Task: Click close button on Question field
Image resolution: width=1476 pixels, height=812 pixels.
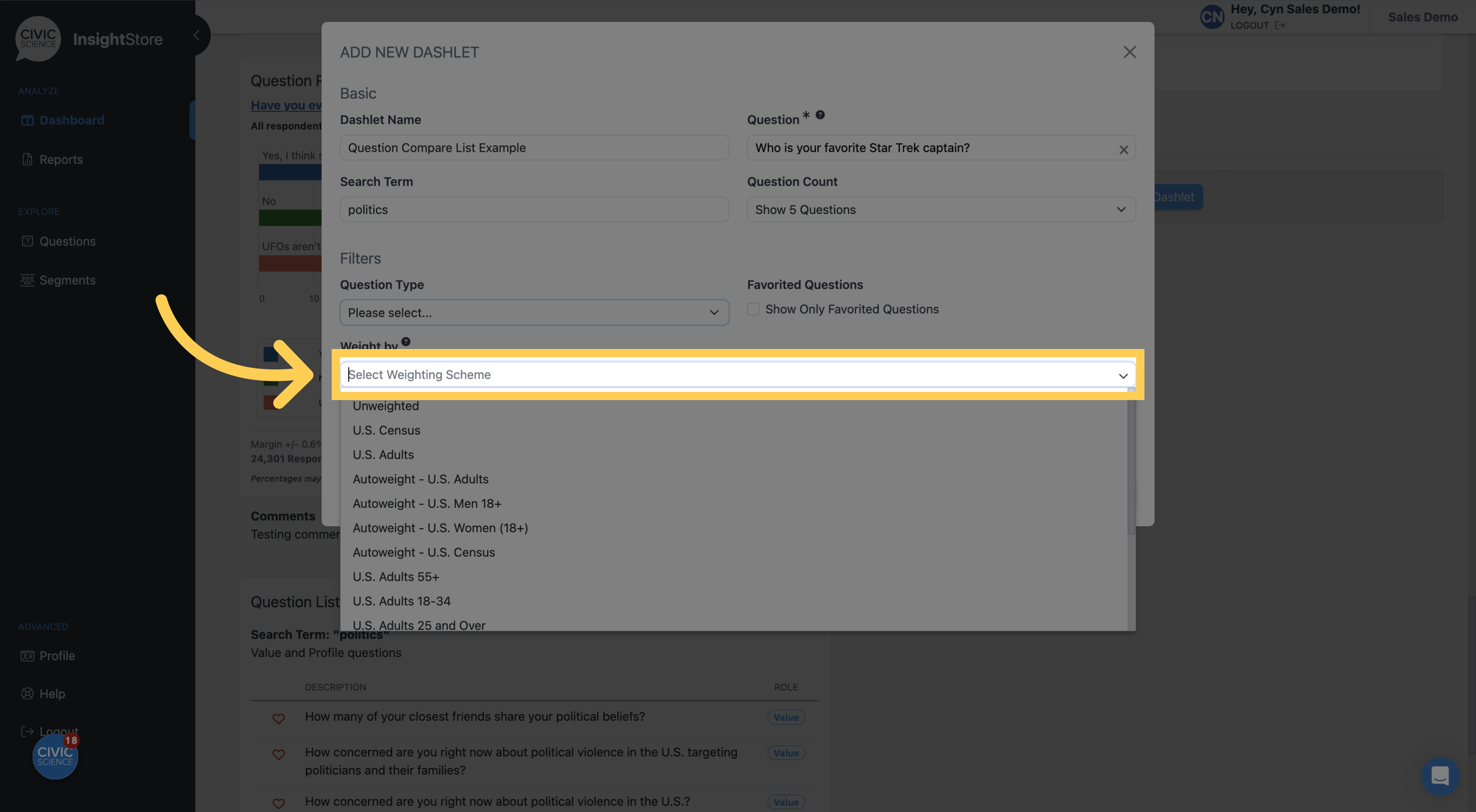Action: pyautogui.click(x=1124, y=149)
